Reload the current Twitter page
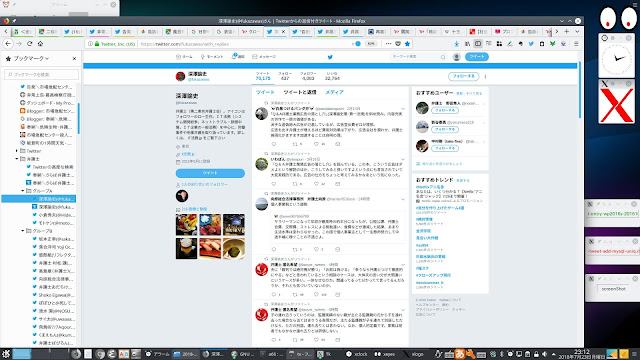The image size is (640, 360). click(x=29, y=44)
